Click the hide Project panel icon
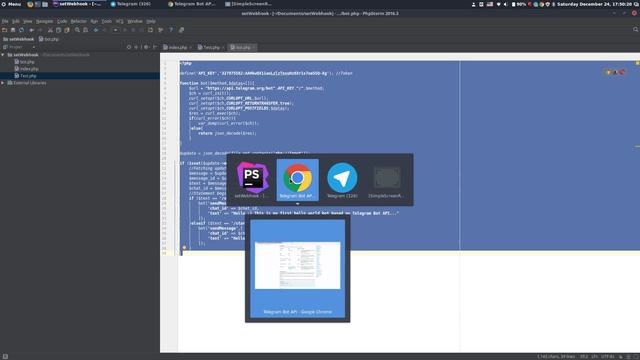Viewport: 640px width, 360px height. point(155,47)
